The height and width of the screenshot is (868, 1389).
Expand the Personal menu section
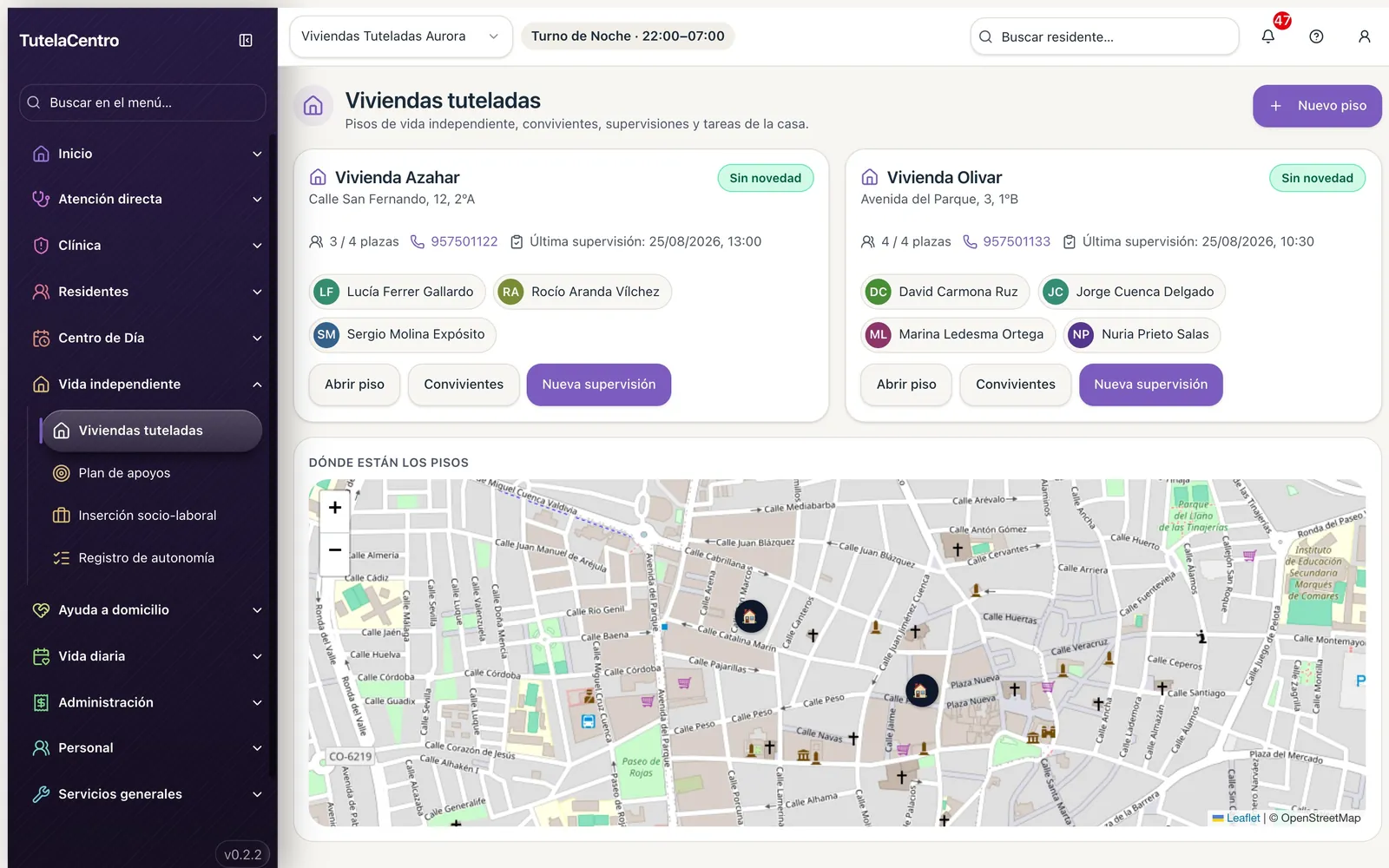click(143, 748)
